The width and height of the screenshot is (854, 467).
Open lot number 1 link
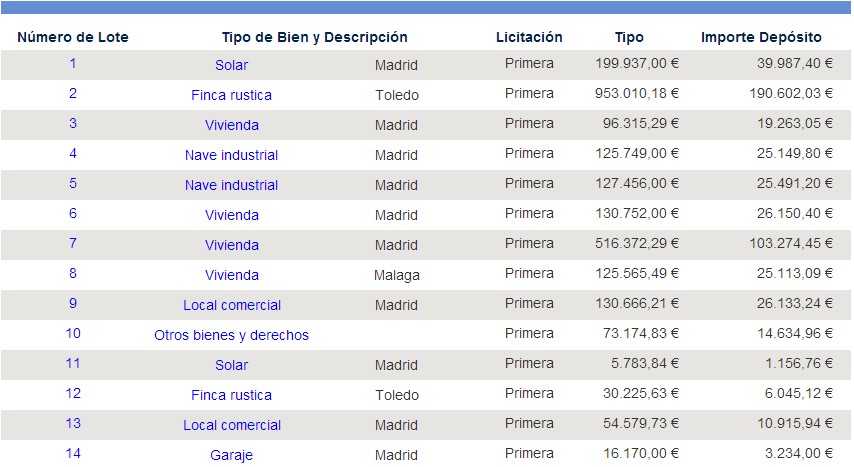click(x=73, y=64)
